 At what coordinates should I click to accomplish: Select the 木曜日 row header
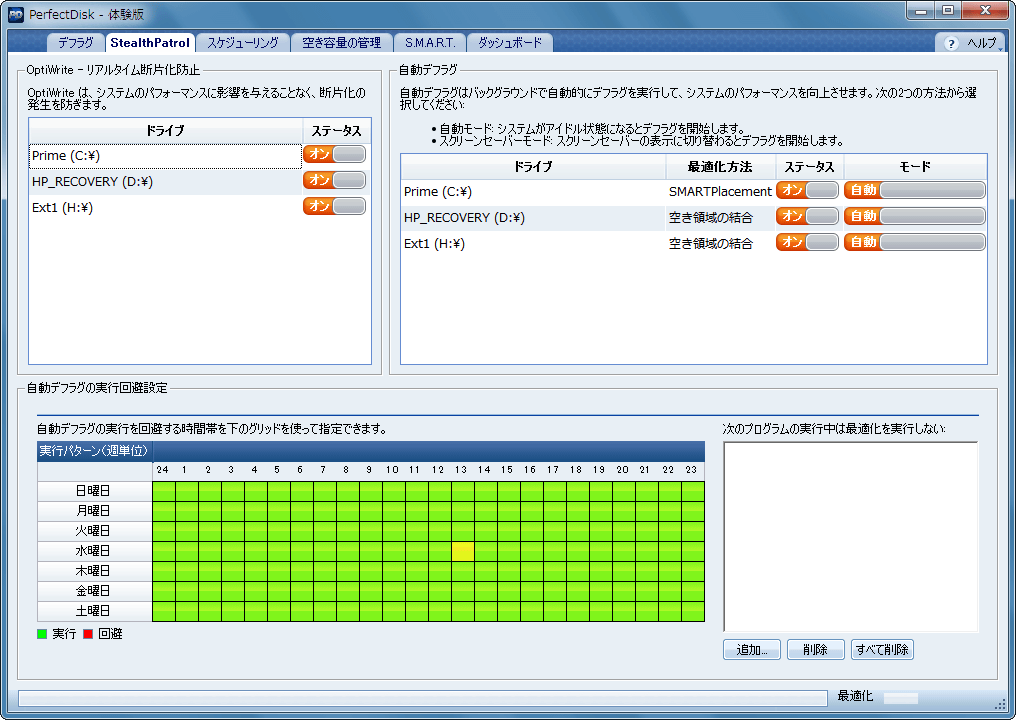(95, 571)
